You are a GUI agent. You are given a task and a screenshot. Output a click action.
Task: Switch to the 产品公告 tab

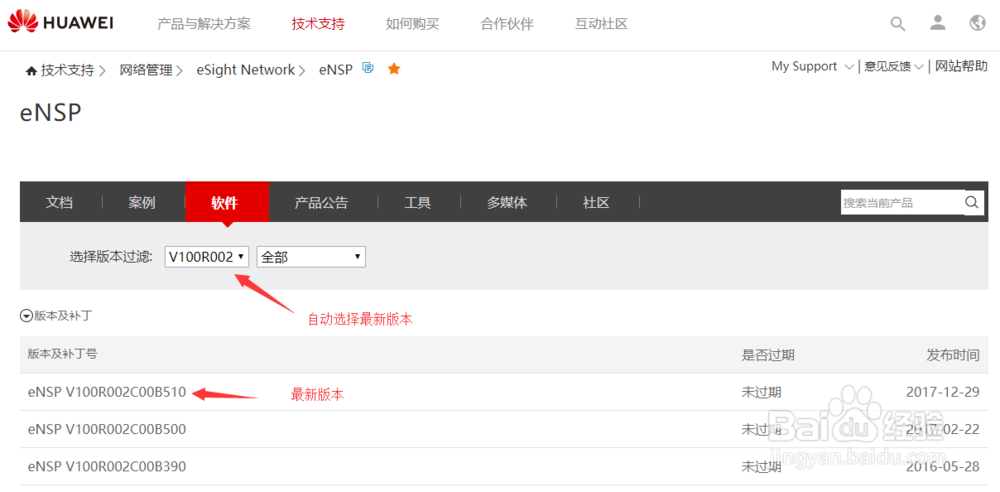pos(321,203)
